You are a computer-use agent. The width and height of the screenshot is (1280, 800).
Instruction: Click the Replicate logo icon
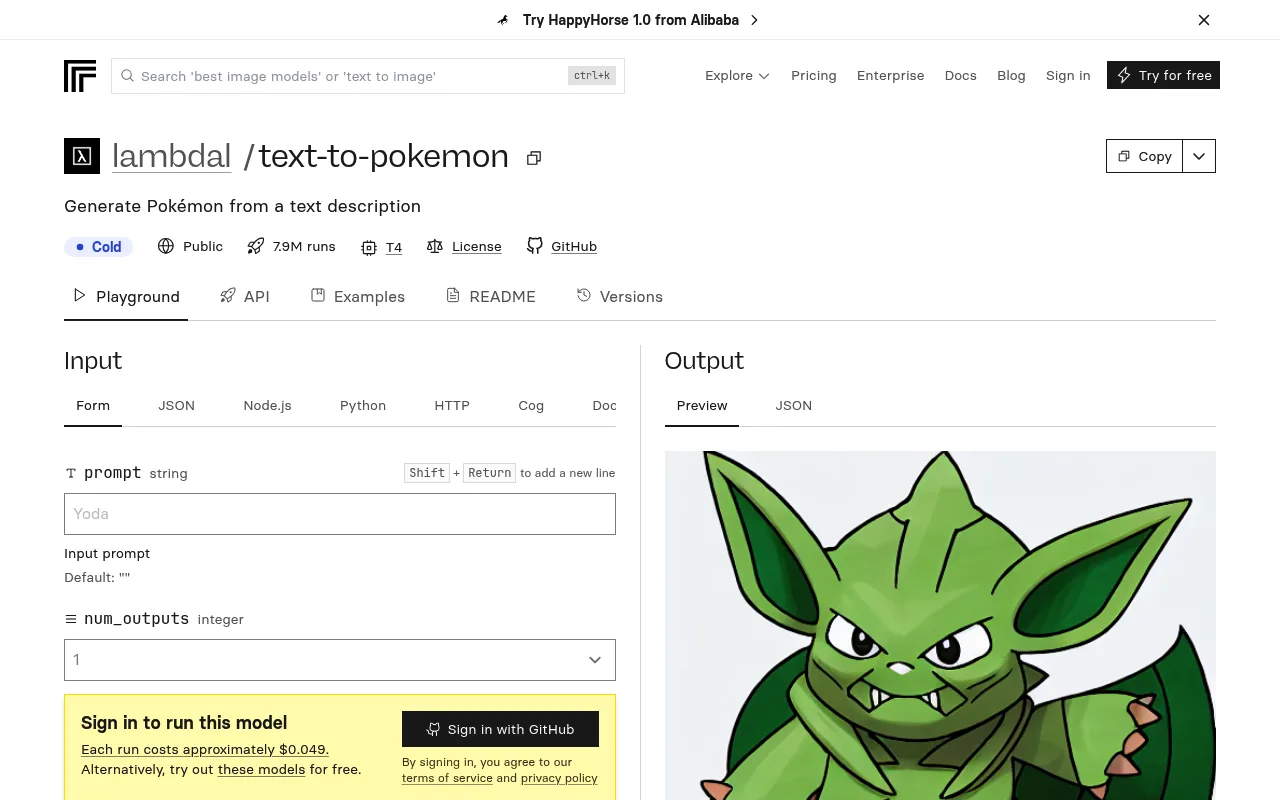[80, 76]
